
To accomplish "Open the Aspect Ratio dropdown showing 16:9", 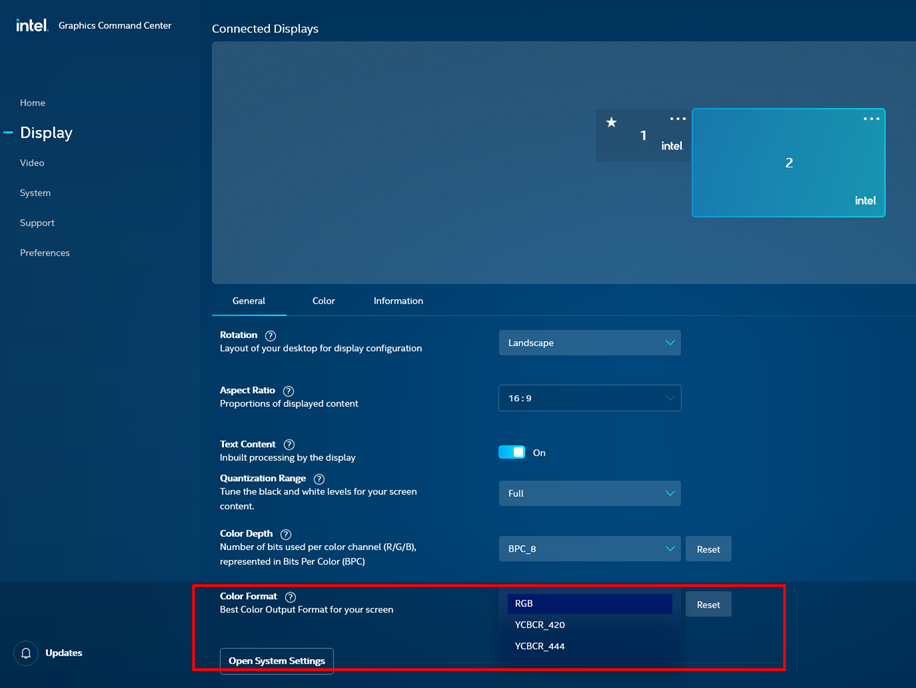I will 589,397.
